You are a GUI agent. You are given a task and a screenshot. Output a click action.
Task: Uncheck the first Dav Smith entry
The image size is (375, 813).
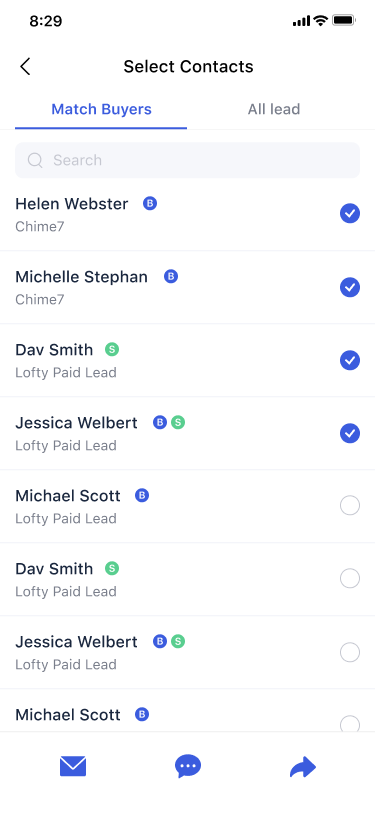pyautogui.click(x=350, y=360)
